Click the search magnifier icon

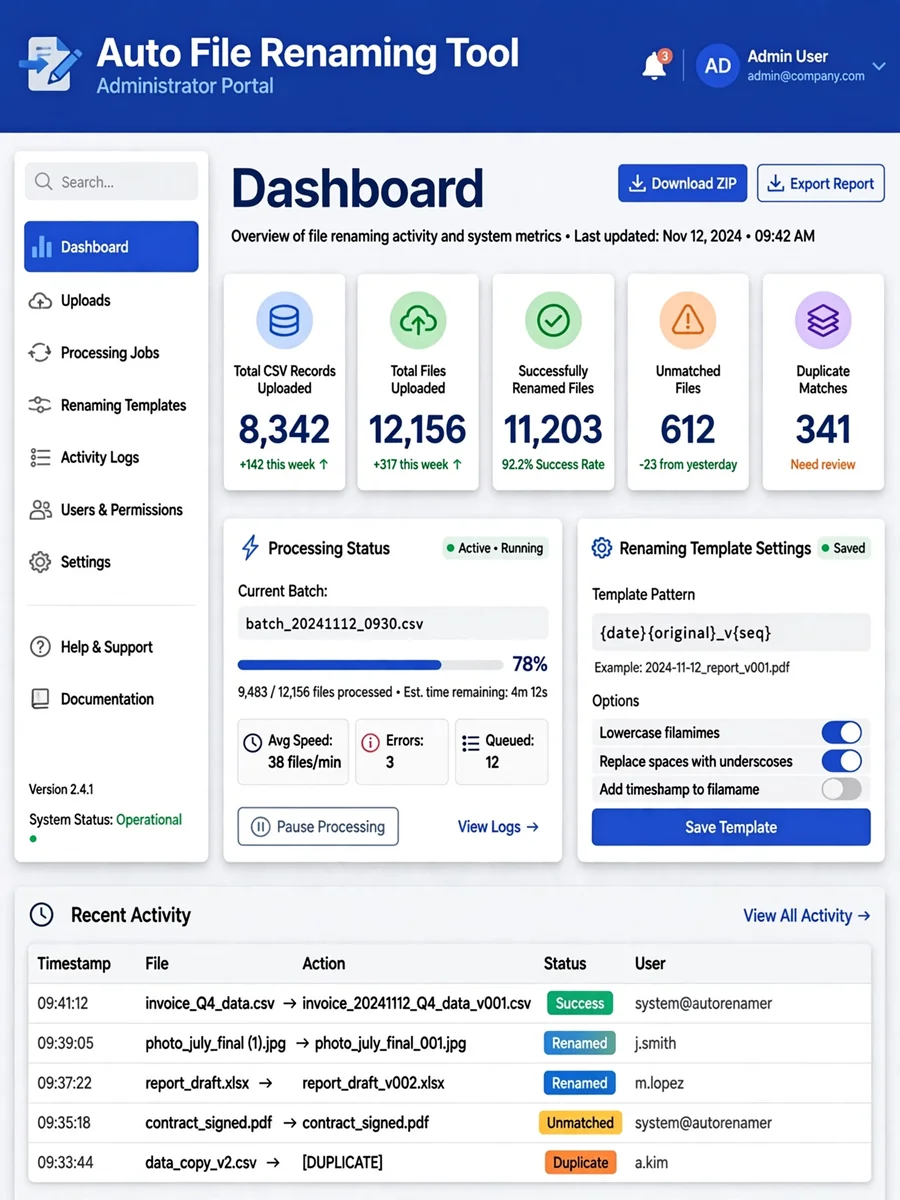(43, 182)
